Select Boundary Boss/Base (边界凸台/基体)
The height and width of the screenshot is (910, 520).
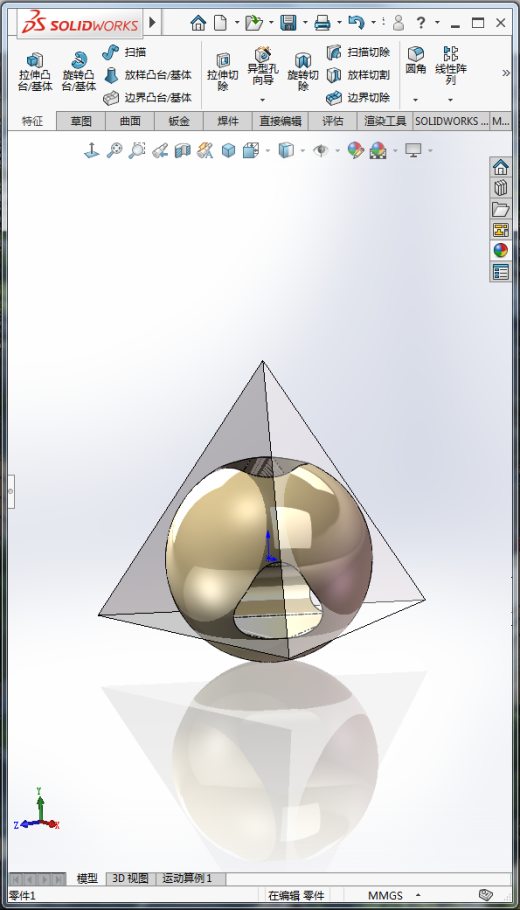(147, 98)
